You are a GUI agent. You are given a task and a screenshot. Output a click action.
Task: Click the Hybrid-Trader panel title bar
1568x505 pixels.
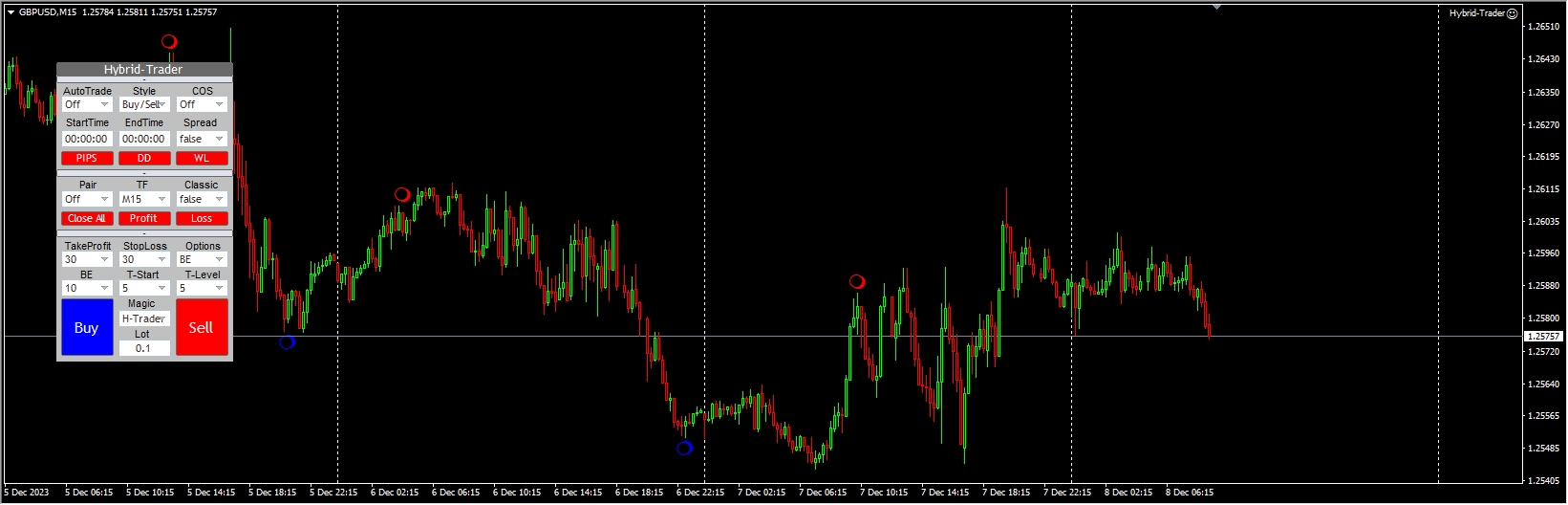144,70
